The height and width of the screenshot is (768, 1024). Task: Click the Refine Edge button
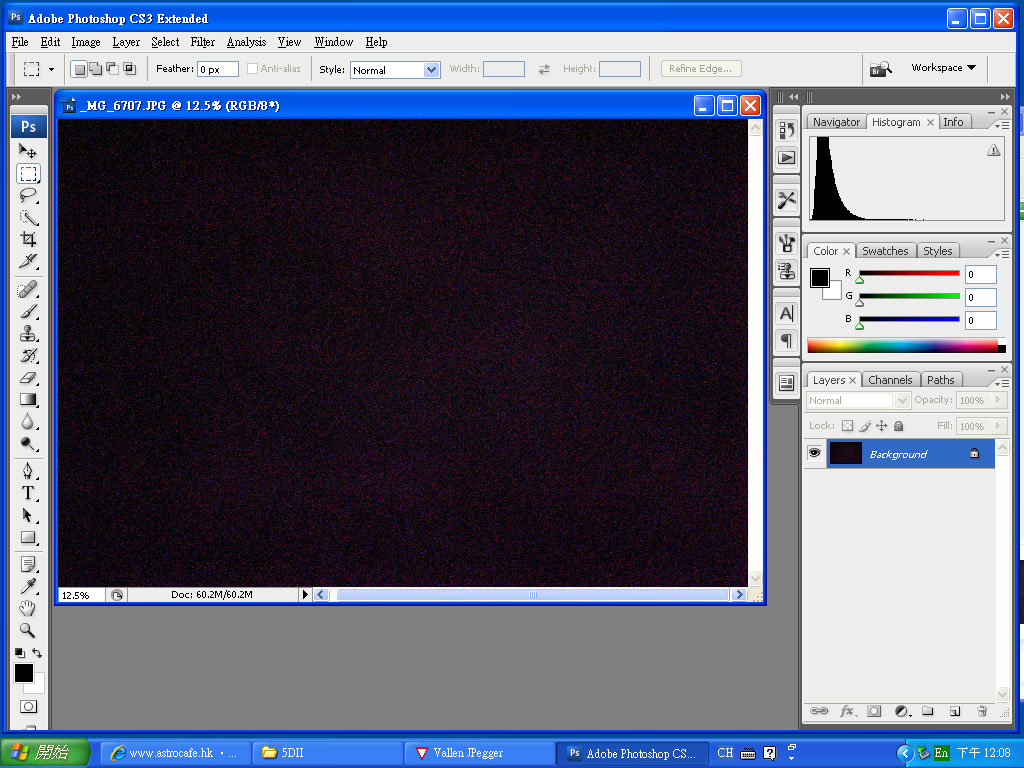(700, 69)
